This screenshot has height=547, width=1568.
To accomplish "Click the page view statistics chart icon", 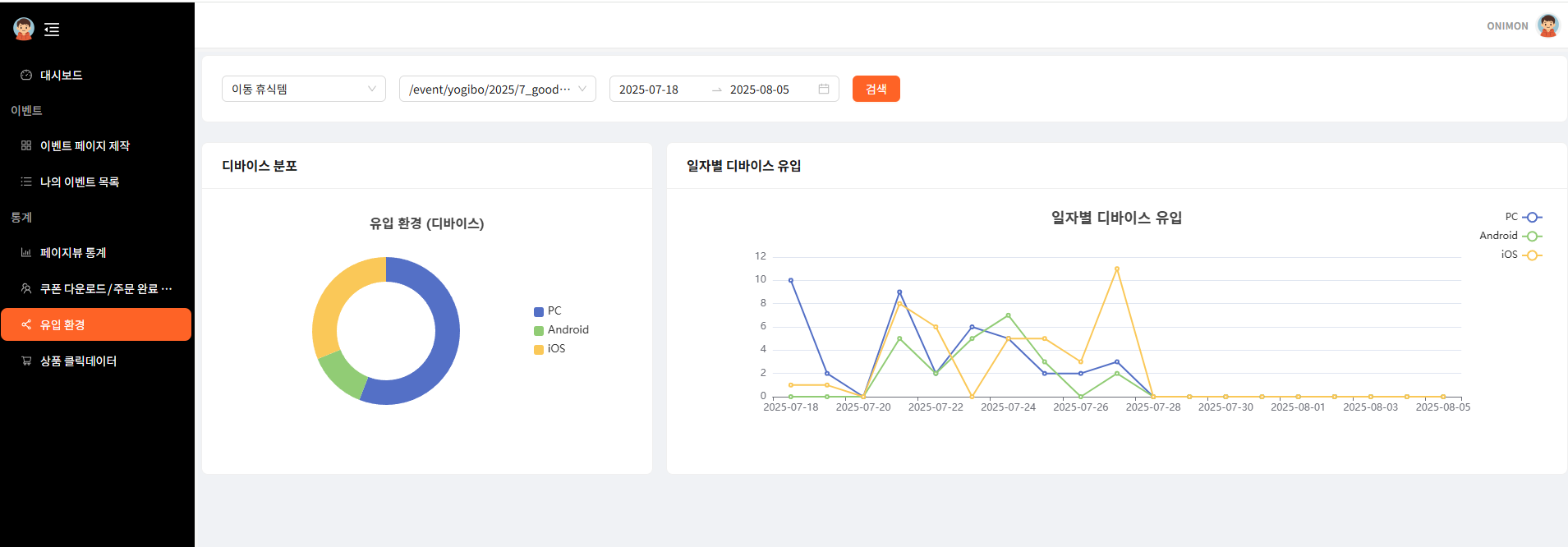I will point(26,252).
